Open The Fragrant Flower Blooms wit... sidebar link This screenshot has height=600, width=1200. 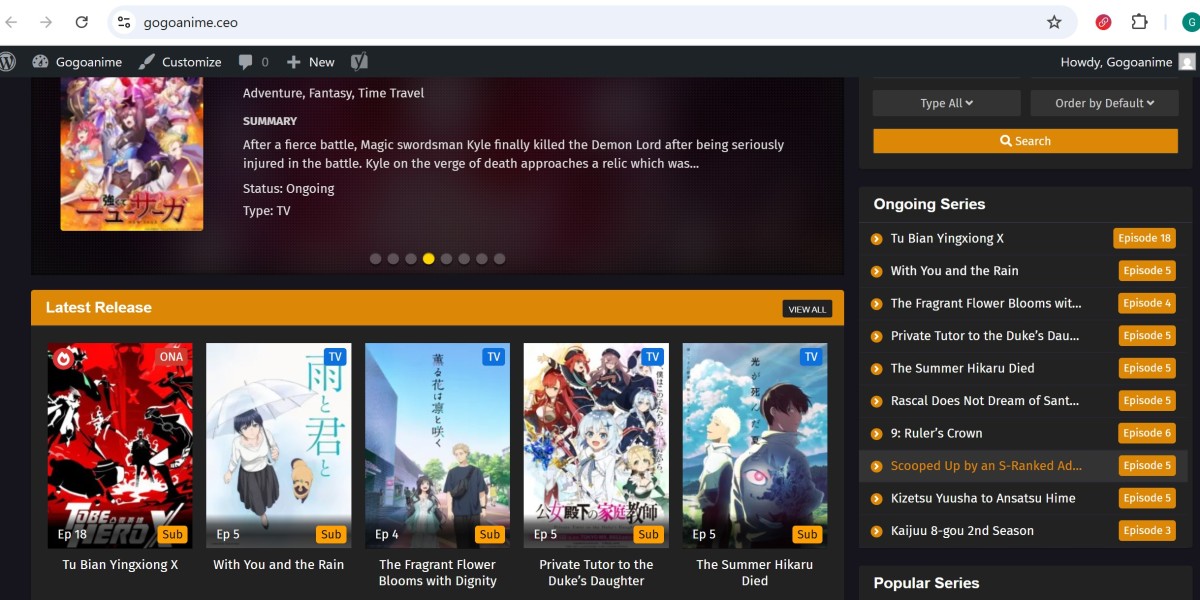pyautogui.click(x=986, y=304)
